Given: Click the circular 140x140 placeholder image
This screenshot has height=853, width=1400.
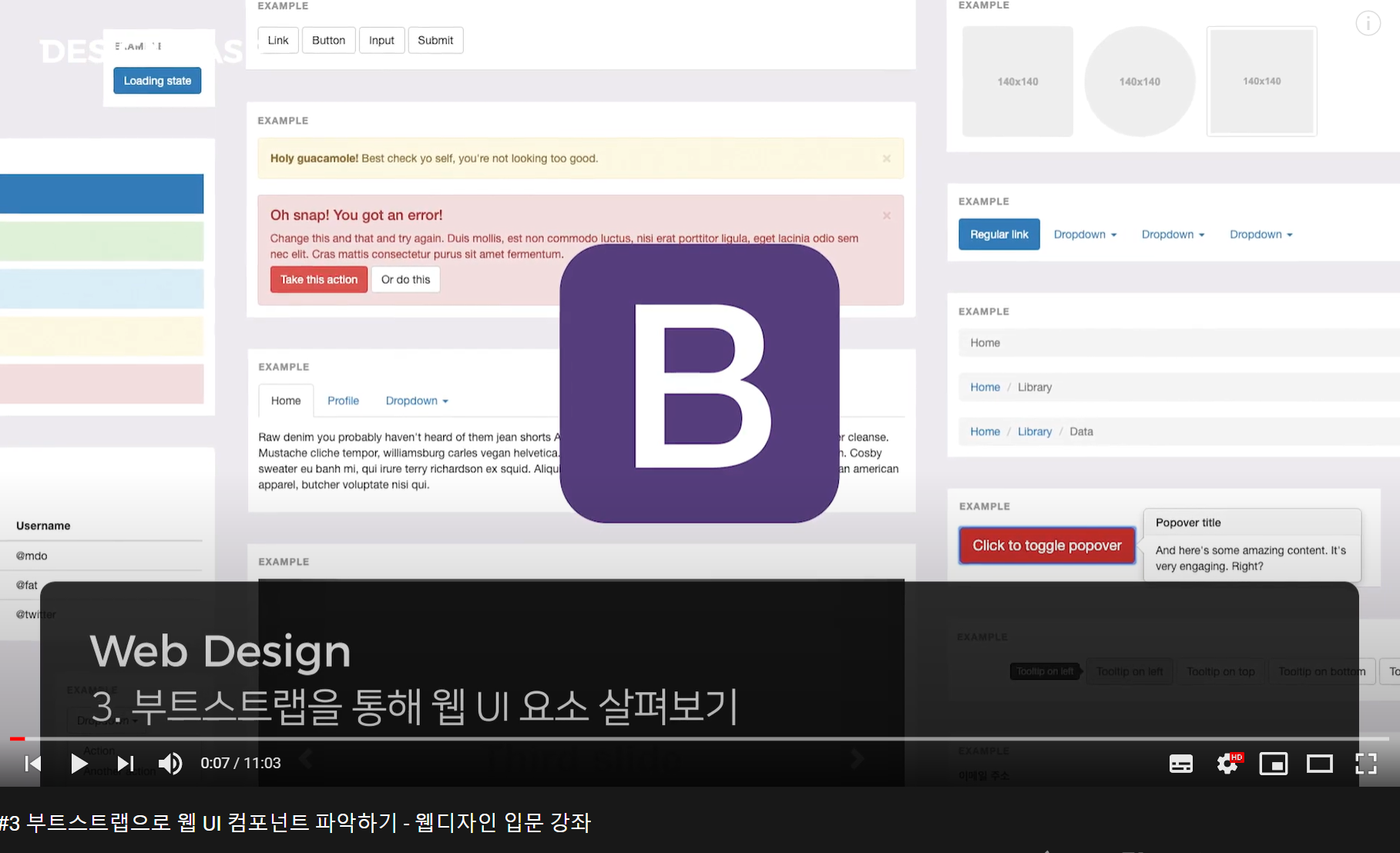Looking at the screenshot, I should [x=1140, y=82].
